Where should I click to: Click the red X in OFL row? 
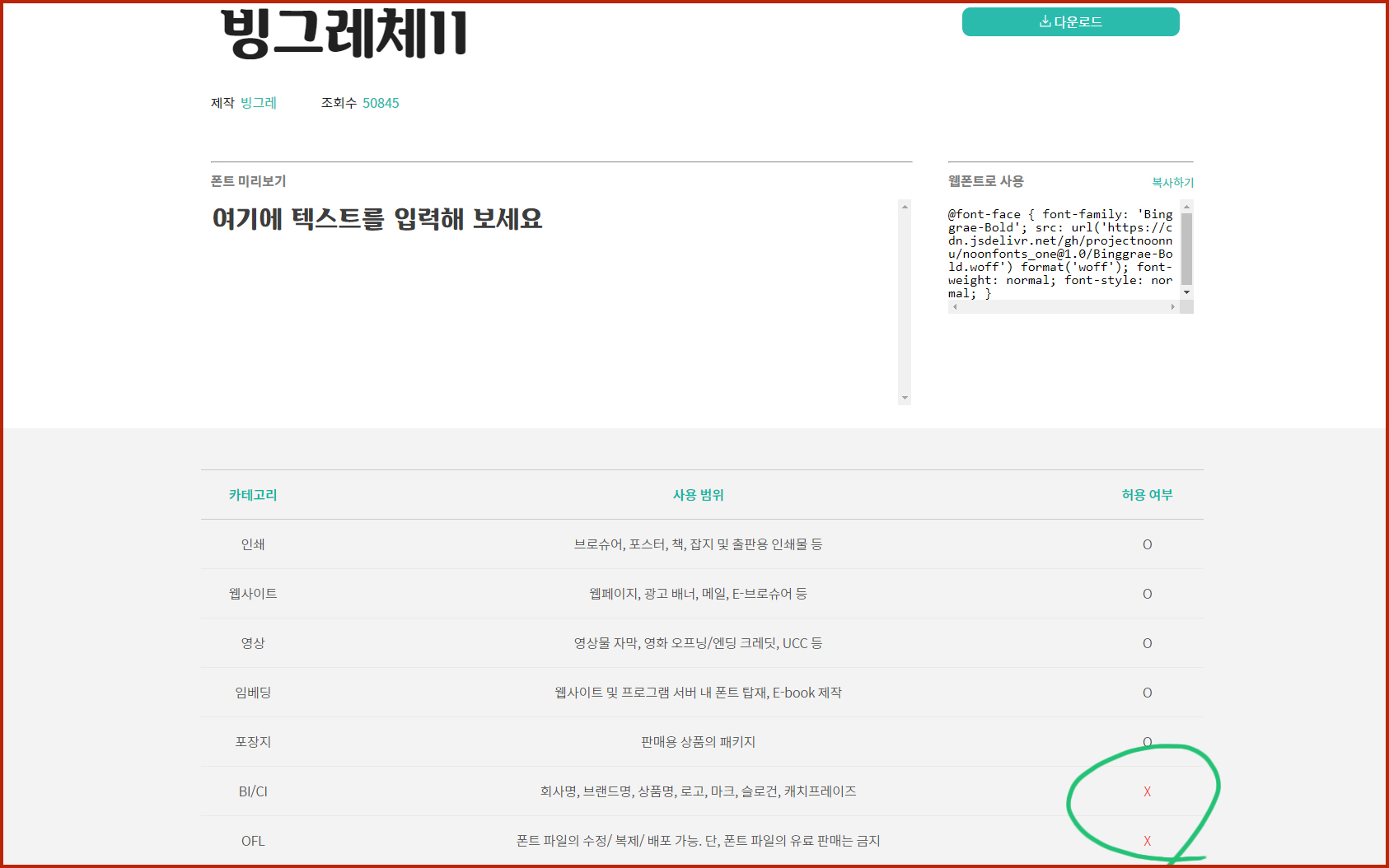[x=1147, y=841]
